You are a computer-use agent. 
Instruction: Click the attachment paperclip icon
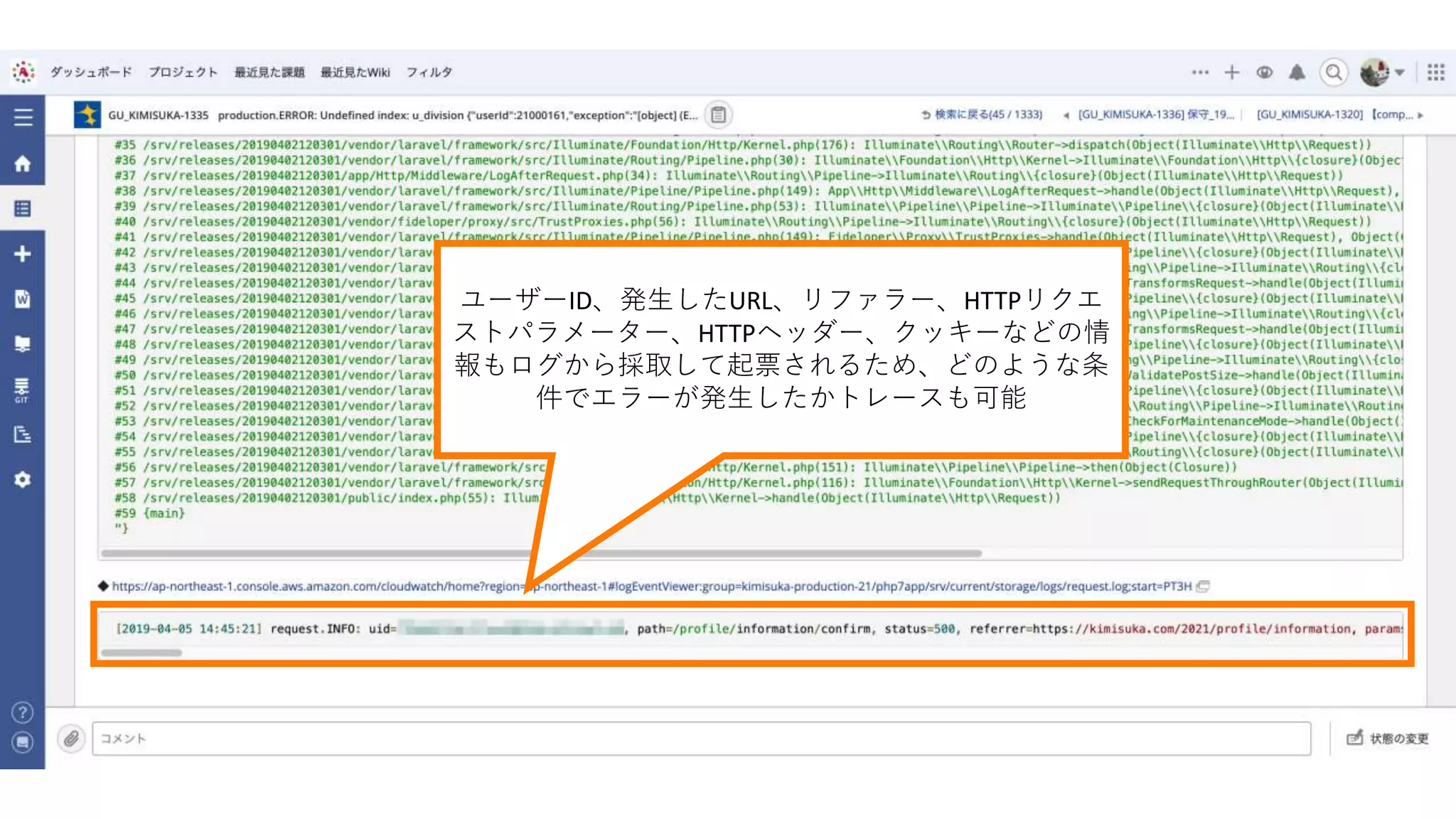[x=71, y=739]
